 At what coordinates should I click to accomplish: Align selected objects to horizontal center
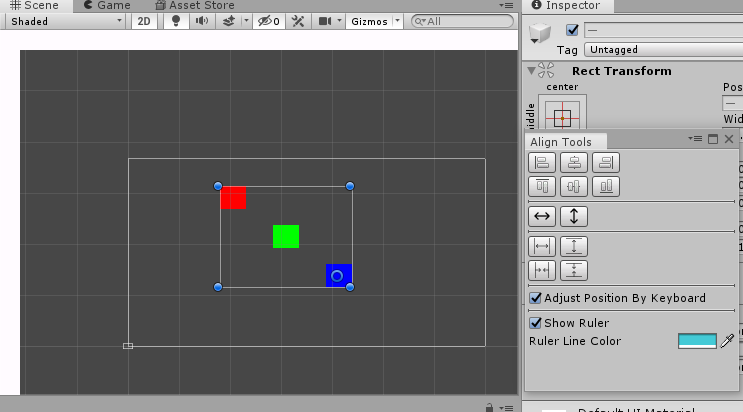(574, 163)
